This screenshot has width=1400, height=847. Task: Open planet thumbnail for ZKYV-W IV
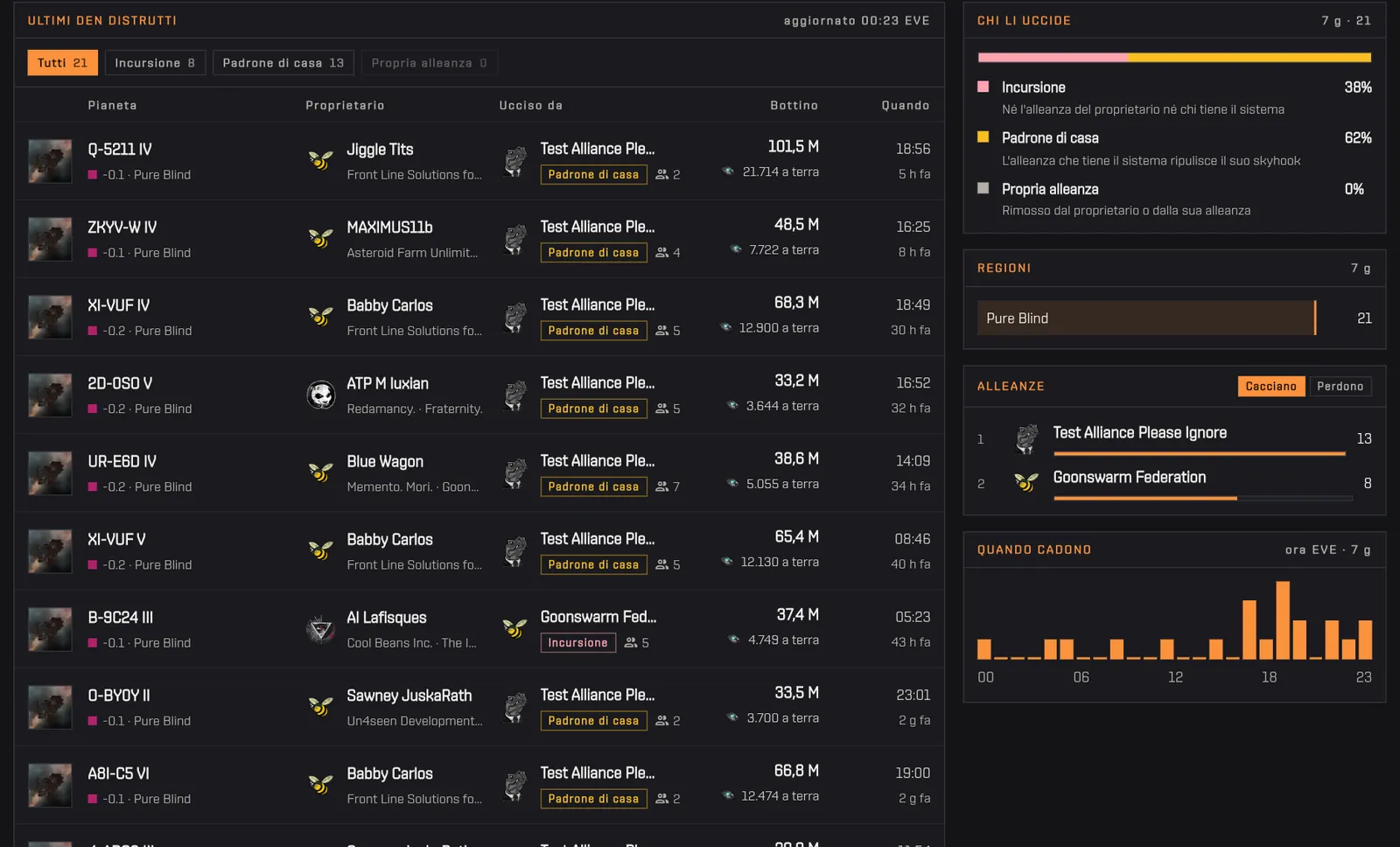click(x=50, y=240)
